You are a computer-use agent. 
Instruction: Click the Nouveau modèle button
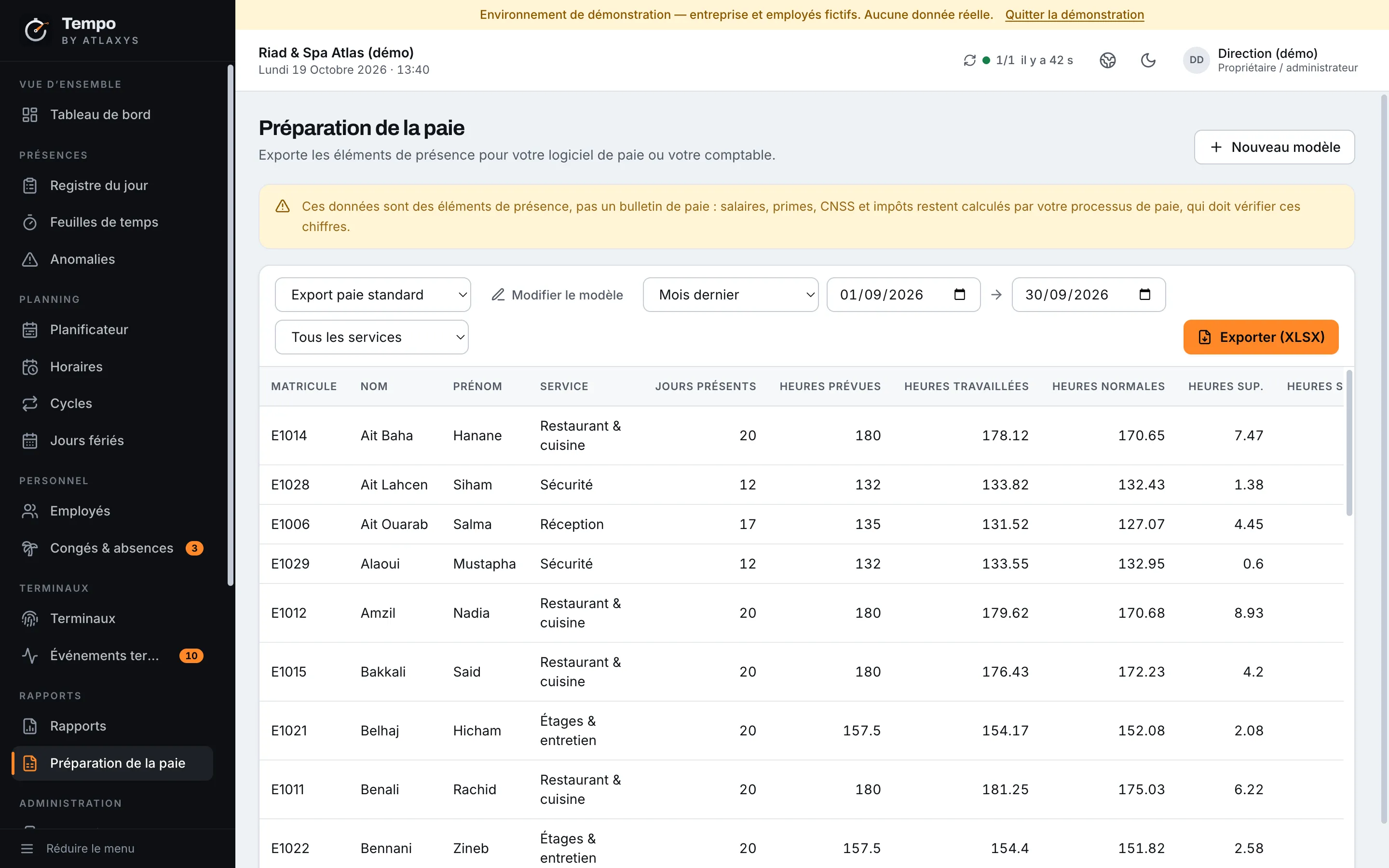point(1274,148)
